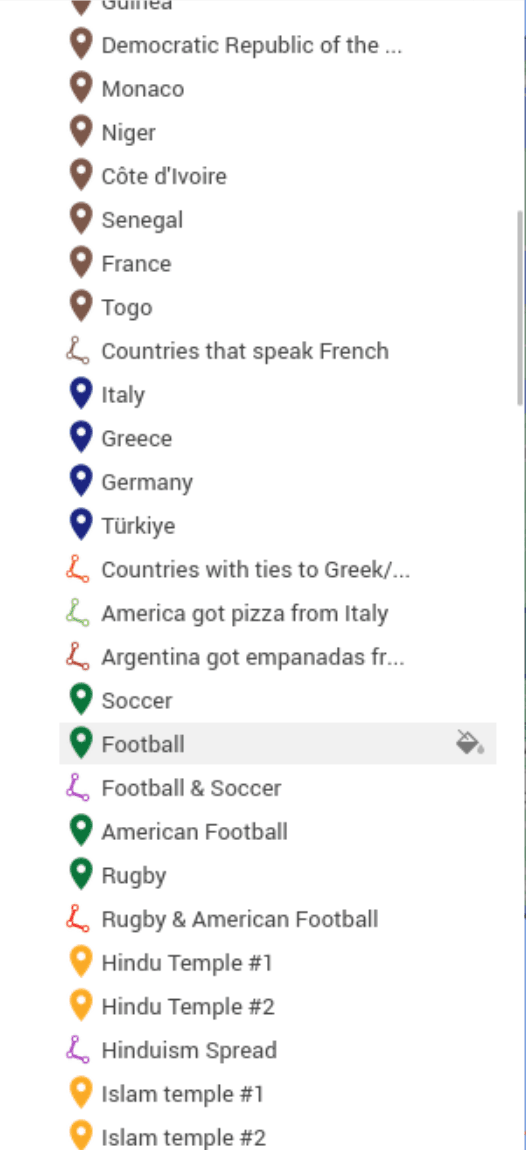Open the Football & Soccer line item

277,788
